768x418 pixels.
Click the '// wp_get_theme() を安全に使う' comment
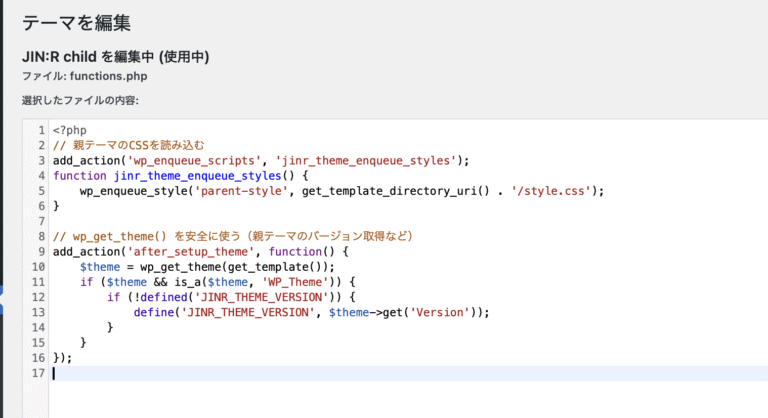coord(233,237)
